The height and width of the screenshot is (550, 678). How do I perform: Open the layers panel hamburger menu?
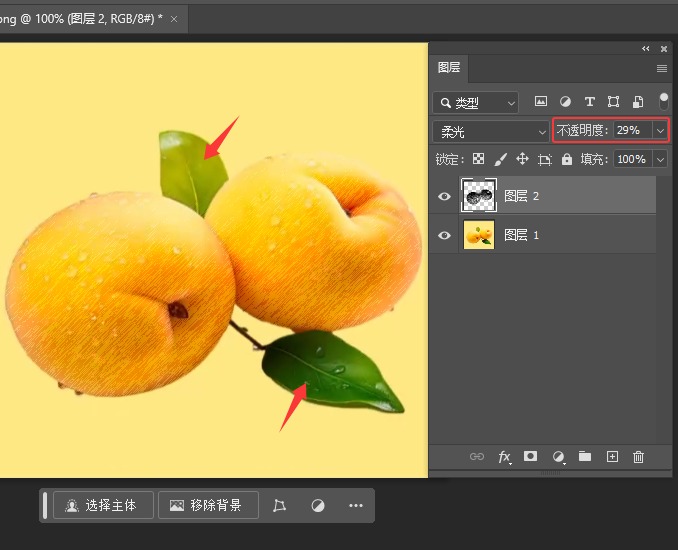point(661,68)
